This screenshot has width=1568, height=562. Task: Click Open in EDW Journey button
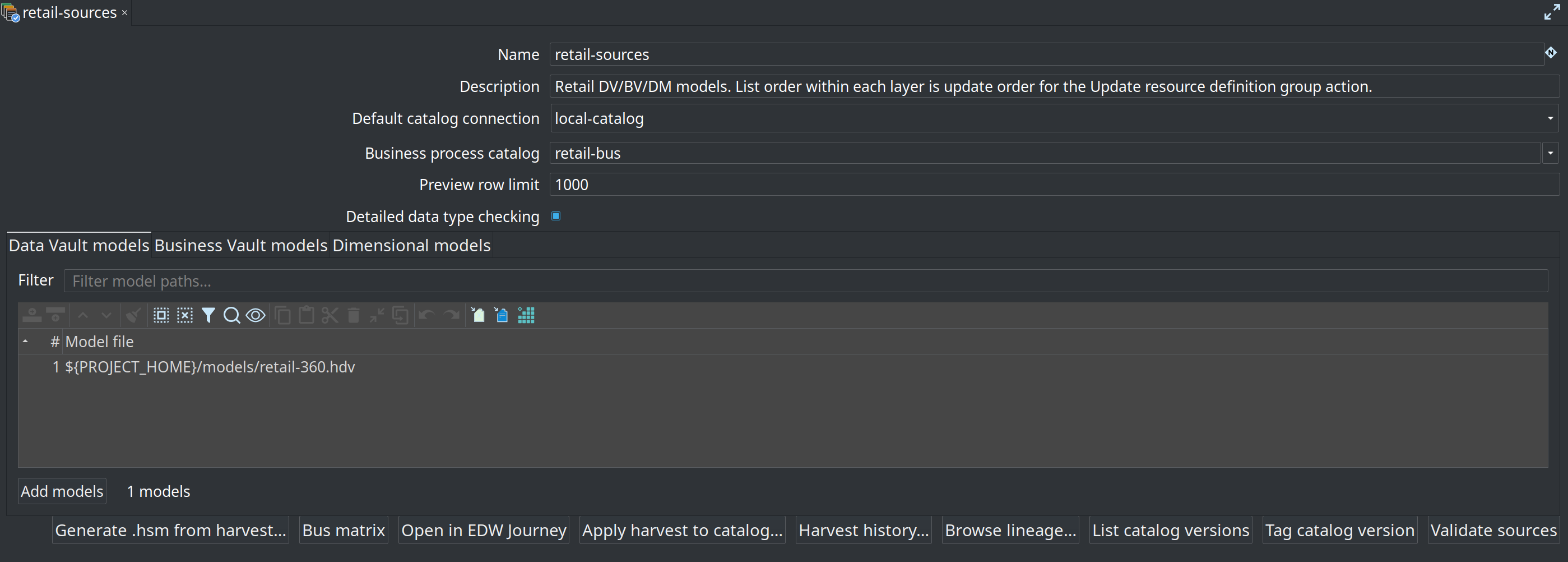click(484, 530)
